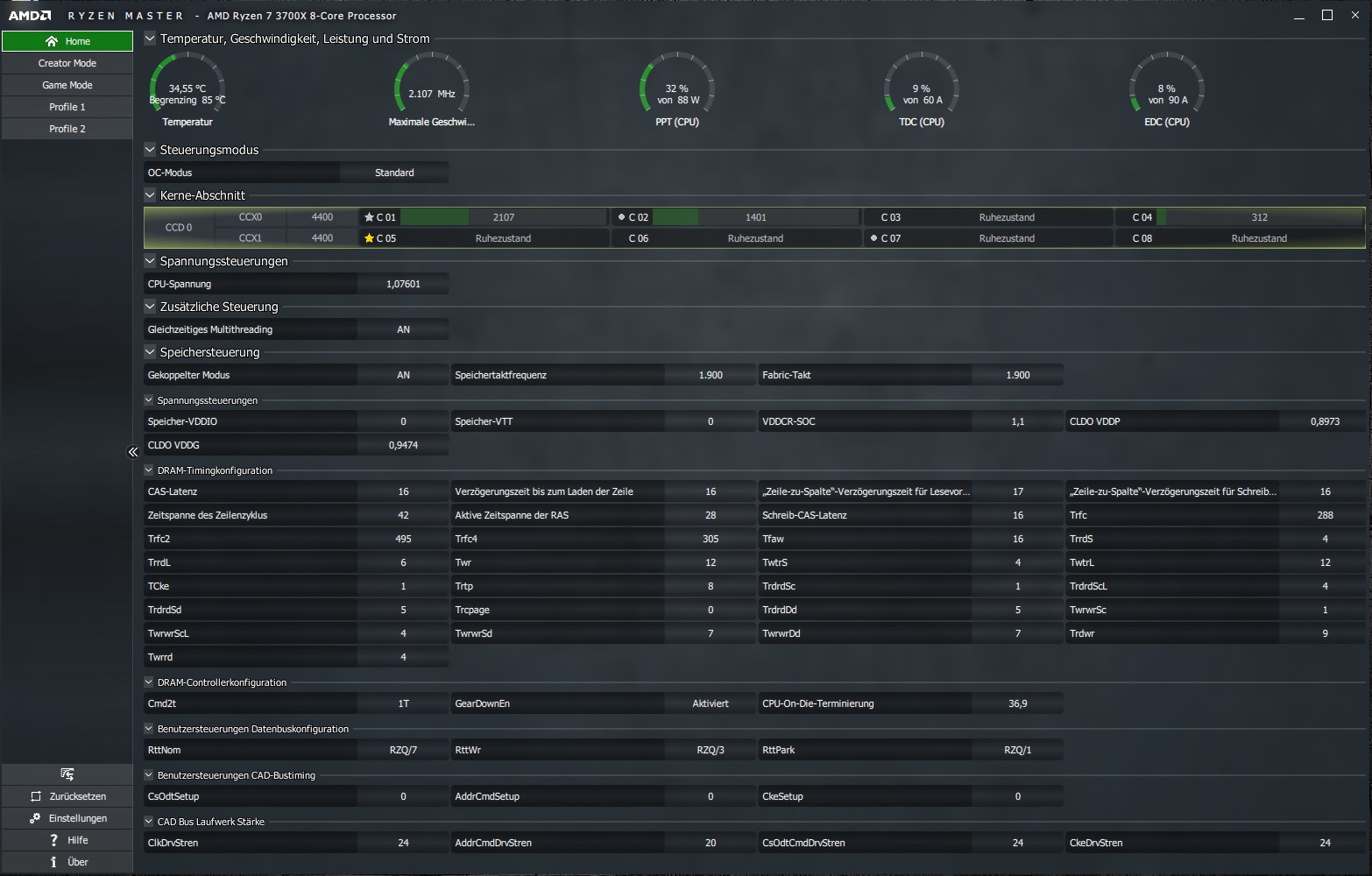Click core C 02 speed bar

755,217
